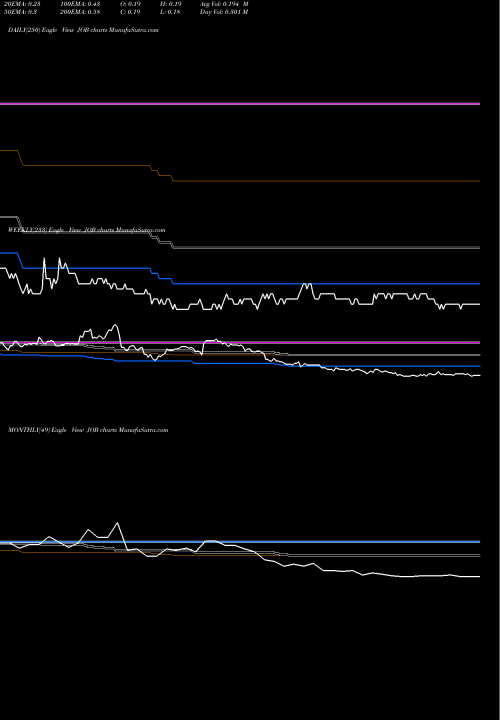Click the DAILY Eagle View JOB chart title
Viewport: 500px width, 720px height.
(x=84, y=30)
